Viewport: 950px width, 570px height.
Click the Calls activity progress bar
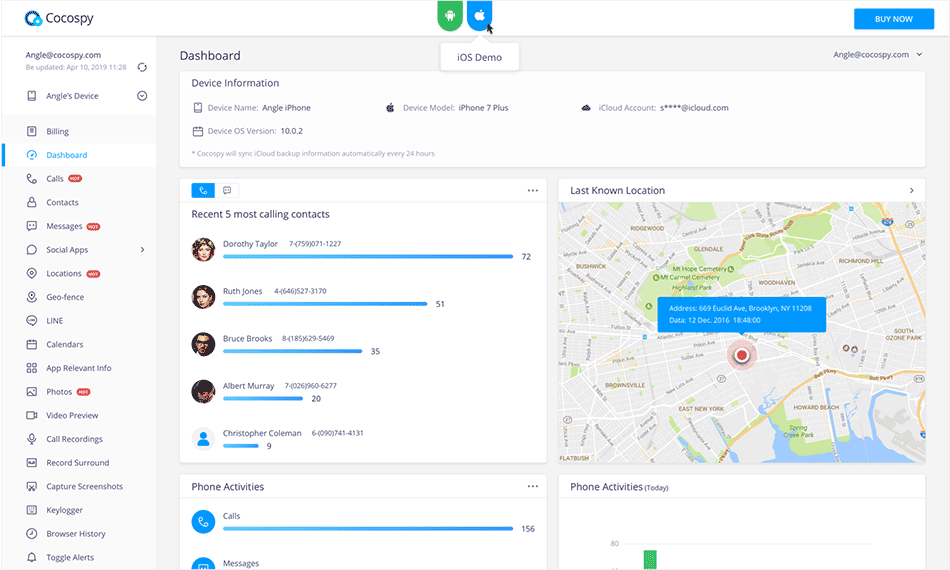pyautogui.click(x=368, y=529)
